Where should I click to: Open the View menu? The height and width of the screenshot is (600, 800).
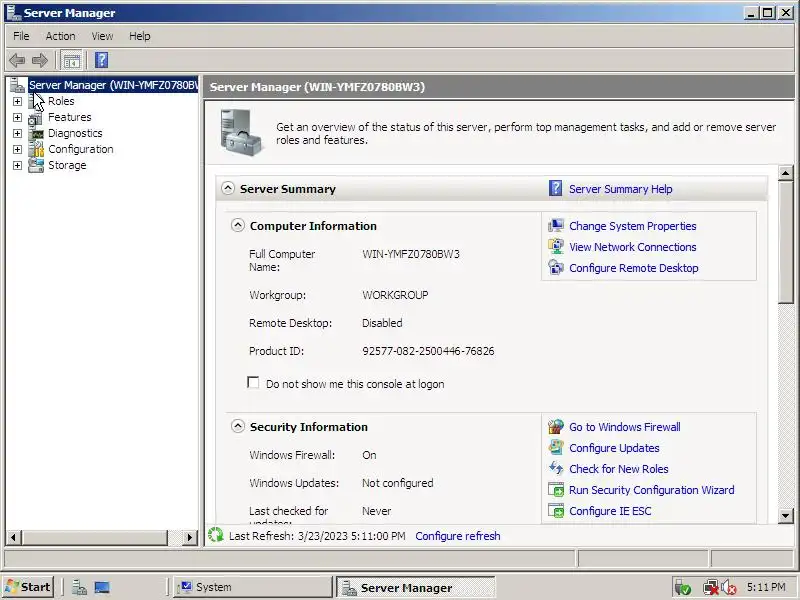(x=102, y=36)
